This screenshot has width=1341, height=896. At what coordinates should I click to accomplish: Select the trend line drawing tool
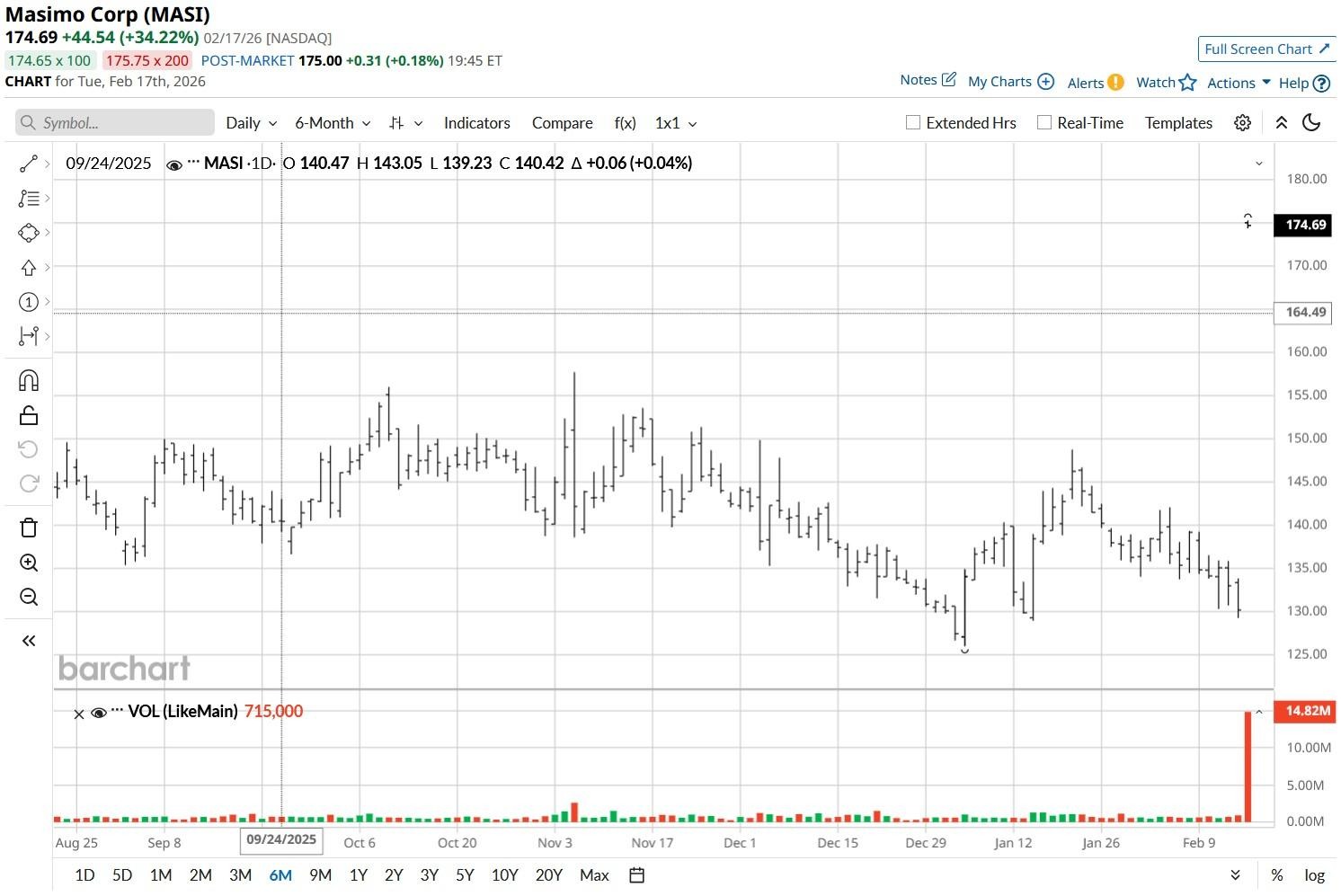coord(29,164)
